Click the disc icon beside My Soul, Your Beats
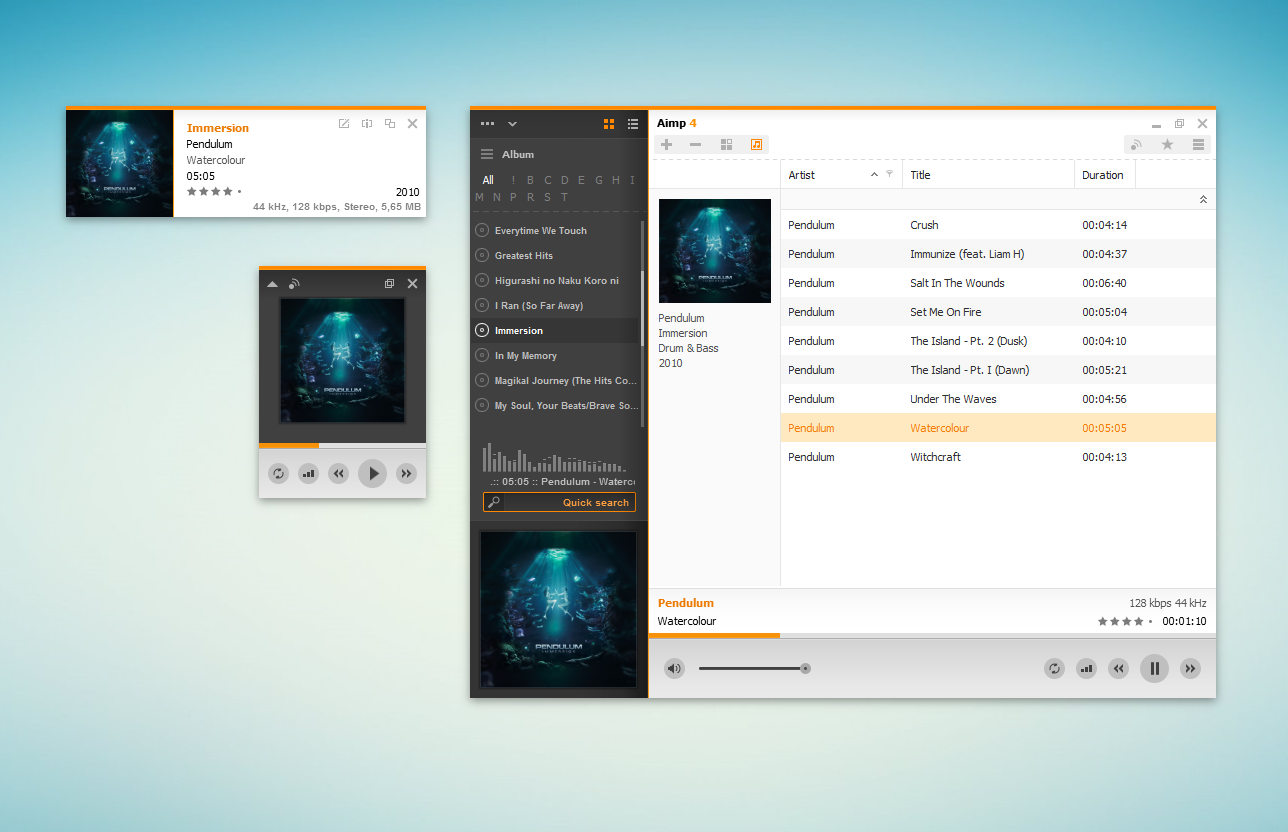 [x=482, y=405]
